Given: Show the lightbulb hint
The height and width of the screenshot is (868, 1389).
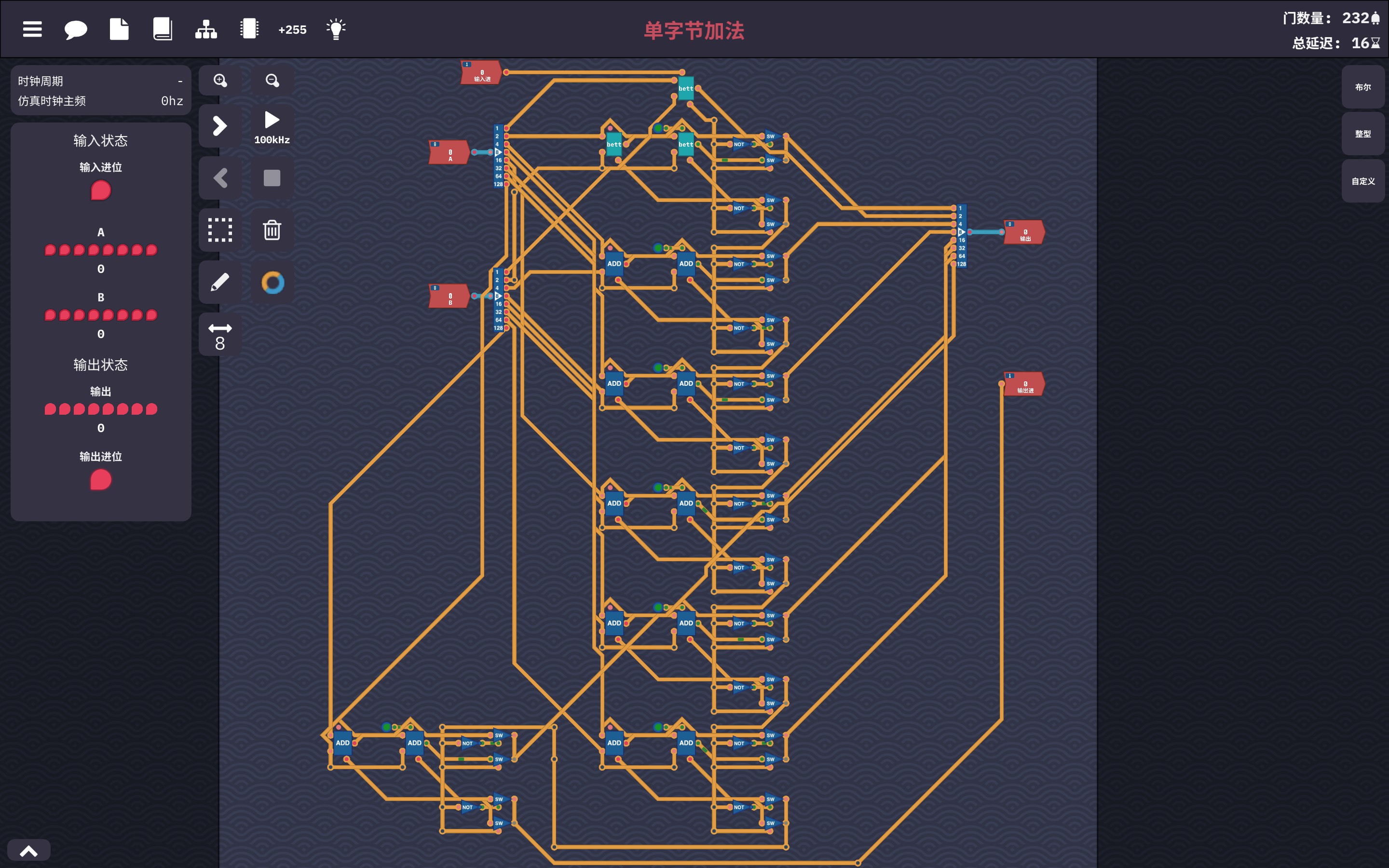Looking at the screenshot, I should (x=336, y=29).
